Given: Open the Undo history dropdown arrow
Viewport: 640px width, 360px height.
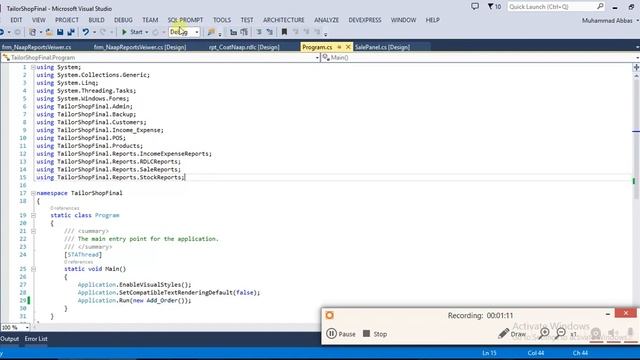Looking at the screenshot, I should pos(94,32).
